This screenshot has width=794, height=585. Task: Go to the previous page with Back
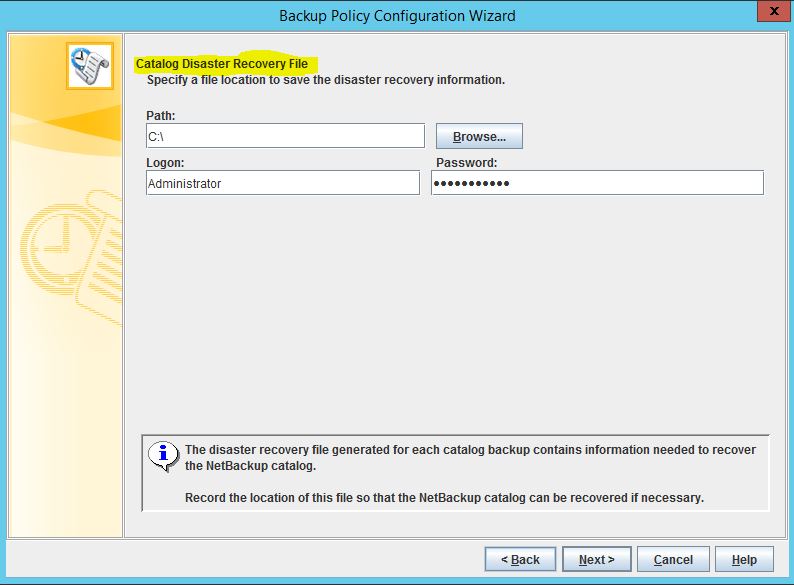[520, 559]
